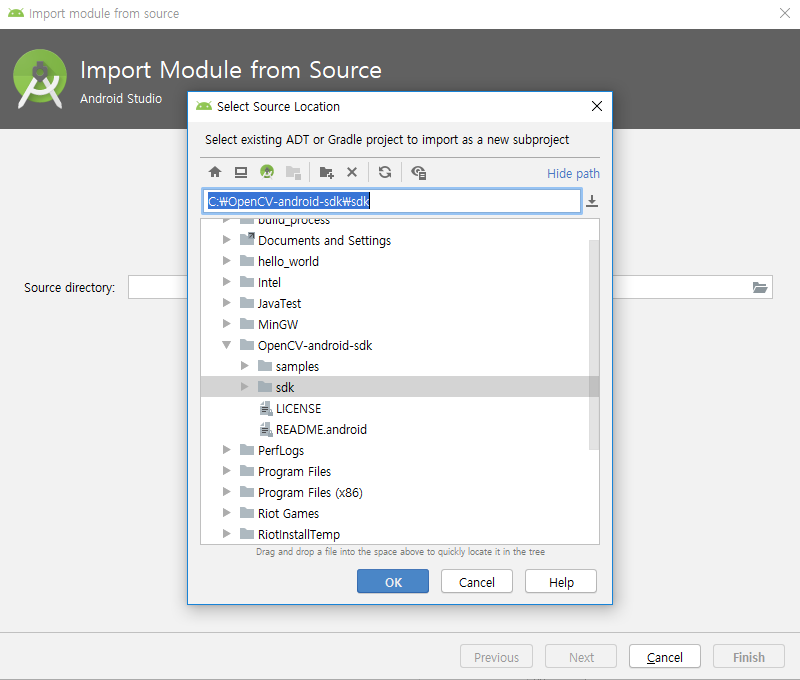This screenshot has width=800, height=680.
Task: Open the path history download arrow
Action: tap(592, 201)
